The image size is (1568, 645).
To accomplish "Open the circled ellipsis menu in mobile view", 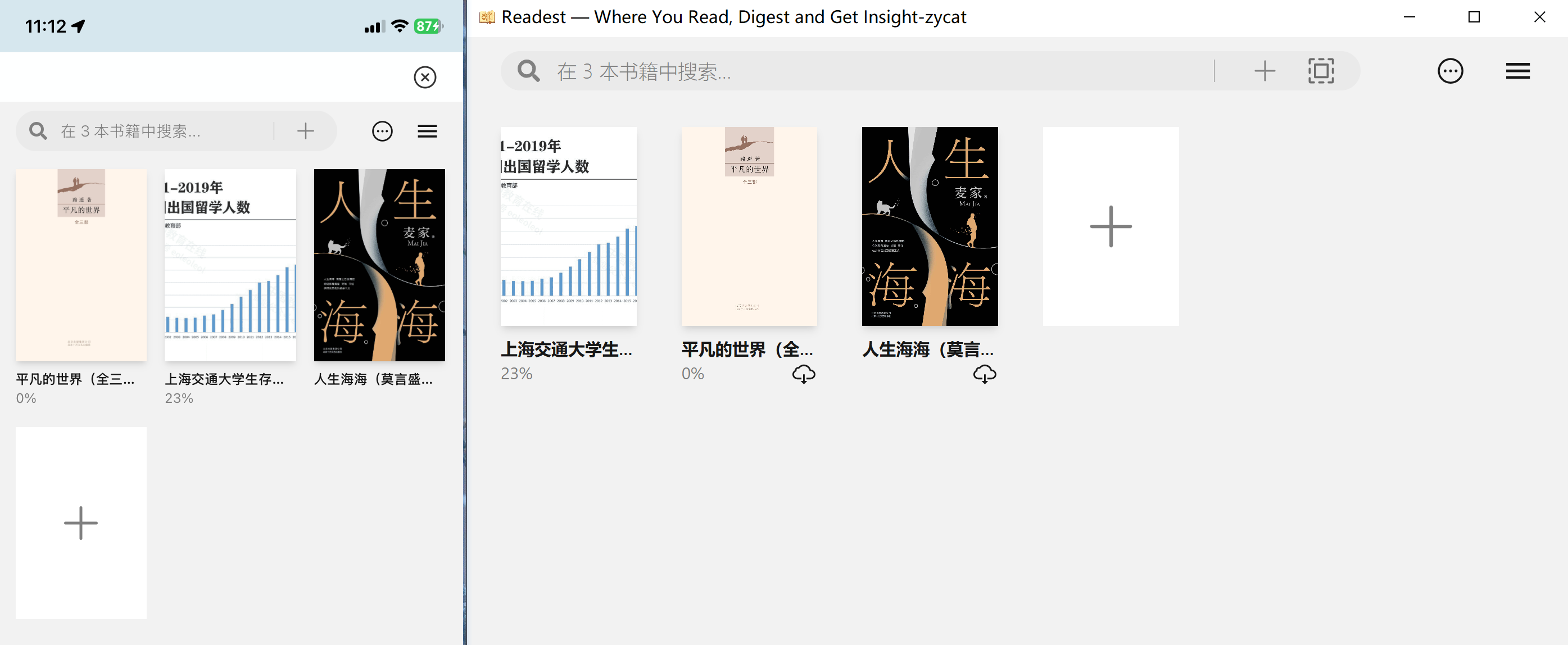I will [382, 131].
